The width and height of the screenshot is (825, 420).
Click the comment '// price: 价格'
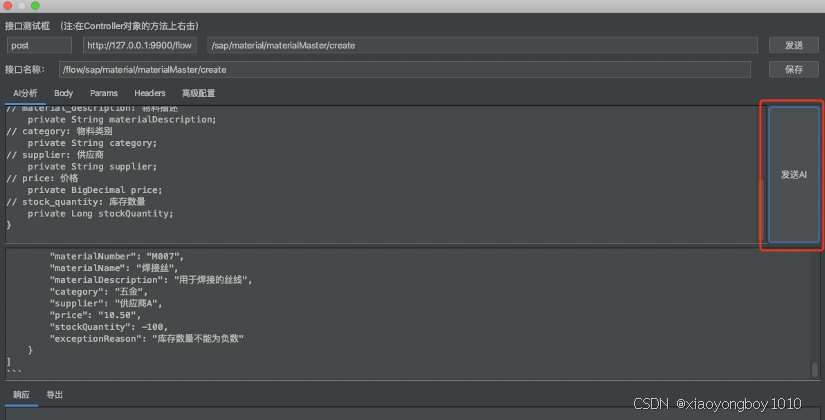[x=42, y=178]
